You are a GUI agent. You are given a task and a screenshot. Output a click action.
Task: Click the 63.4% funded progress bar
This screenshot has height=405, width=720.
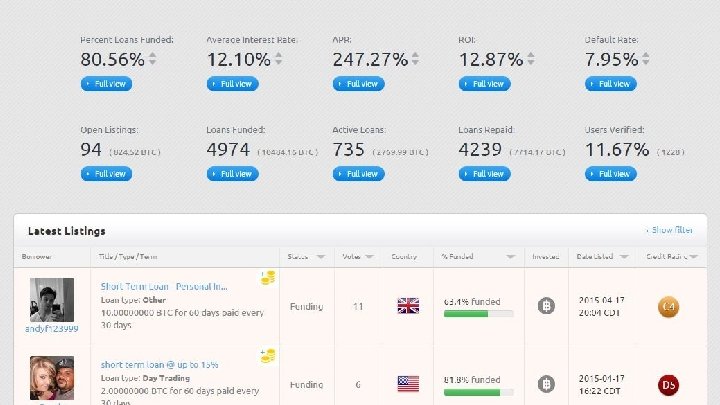[478, 313]
